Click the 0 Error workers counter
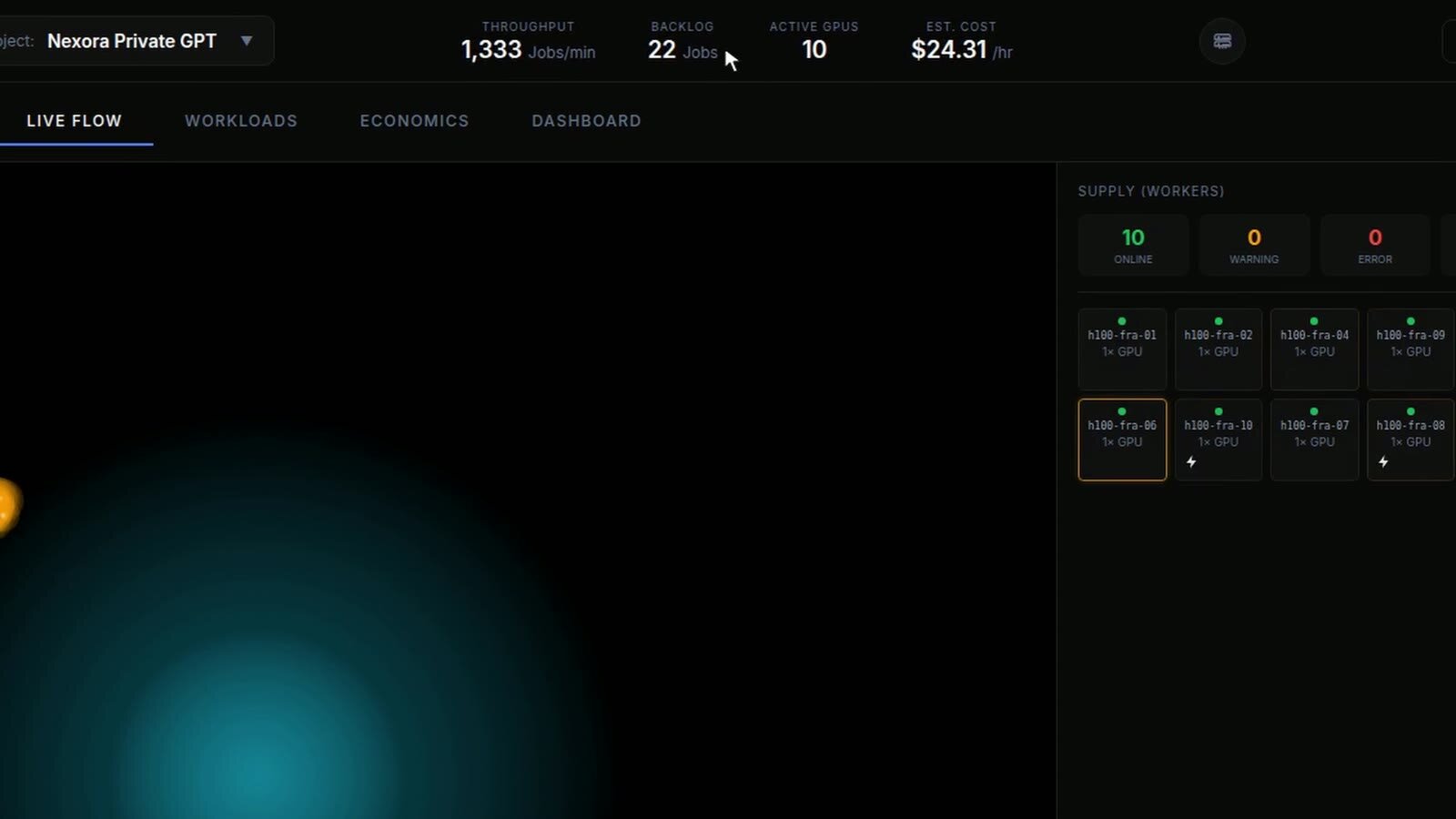The image size is (1456, 819). coord(1375,246)
